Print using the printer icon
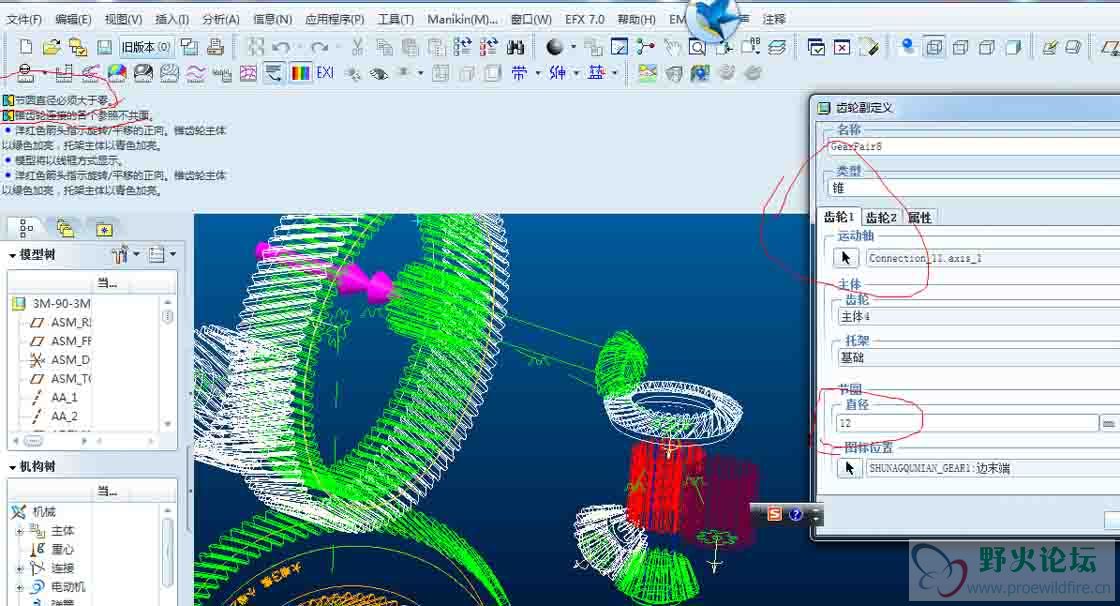 pyautogui.click(x=215, y=47)
